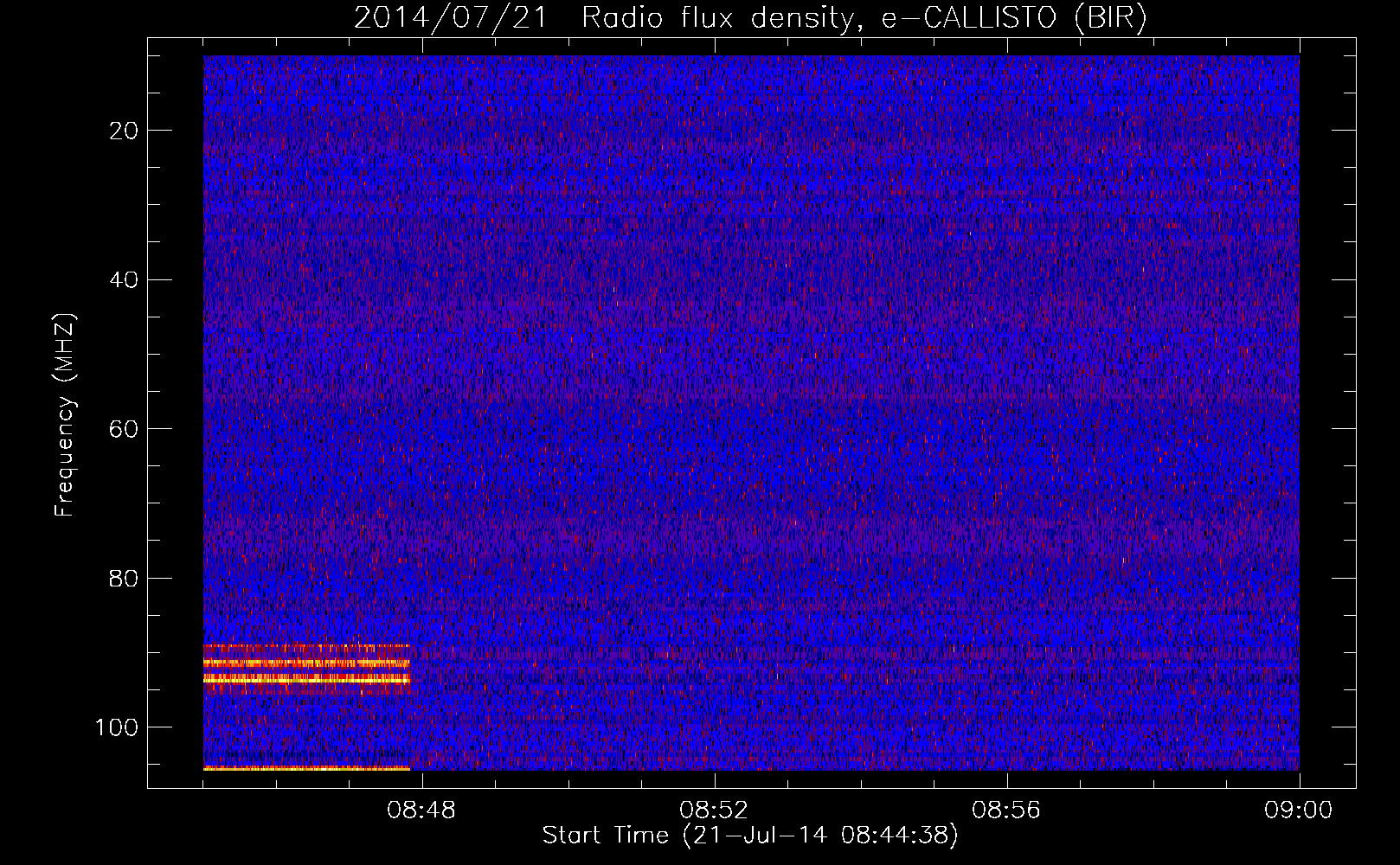1400x865 pixels.
Task: Click the thin yellow line at spectrogram bottom
Action: (306, 768)
